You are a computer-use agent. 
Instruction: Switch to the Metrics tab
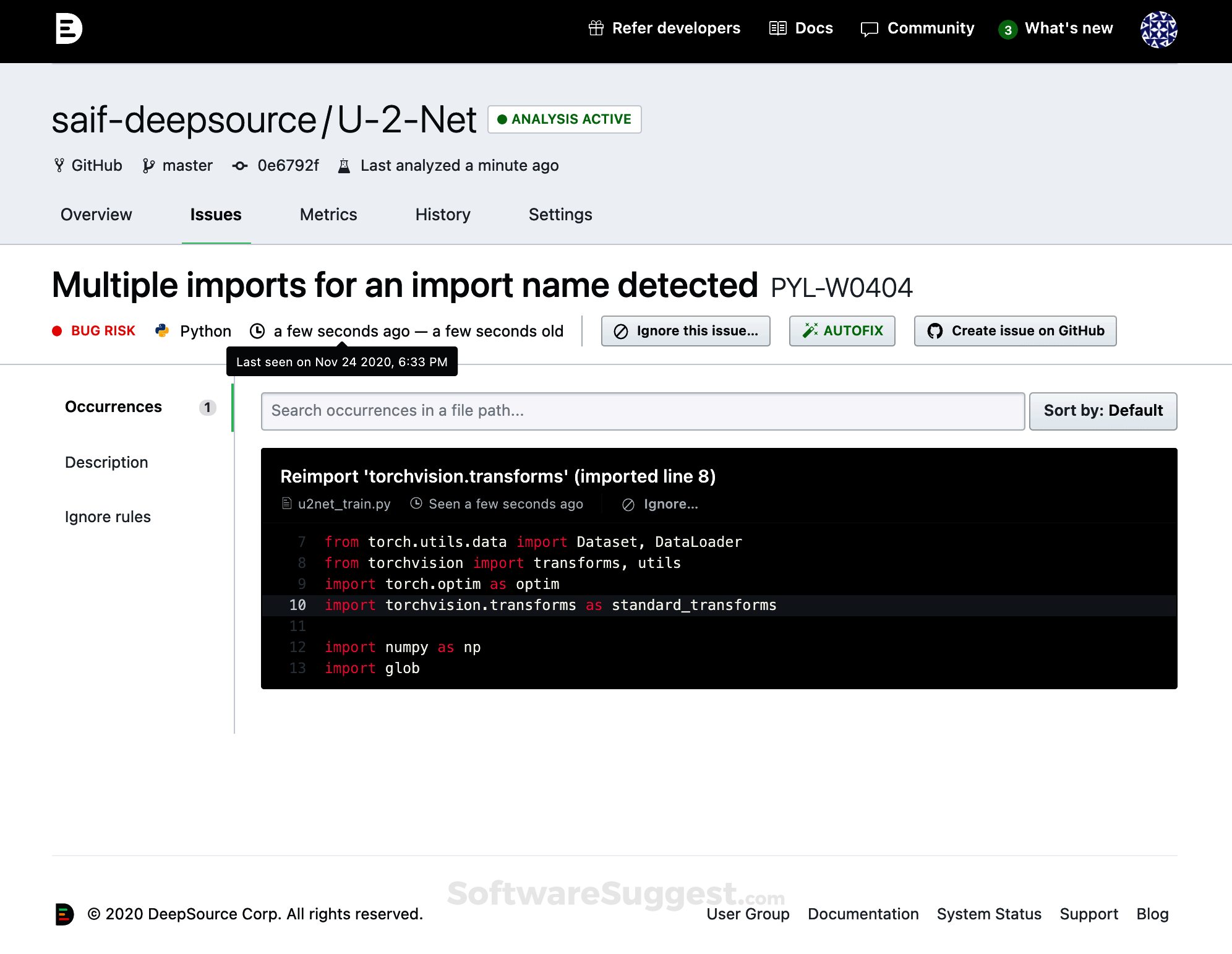[328, 215]
